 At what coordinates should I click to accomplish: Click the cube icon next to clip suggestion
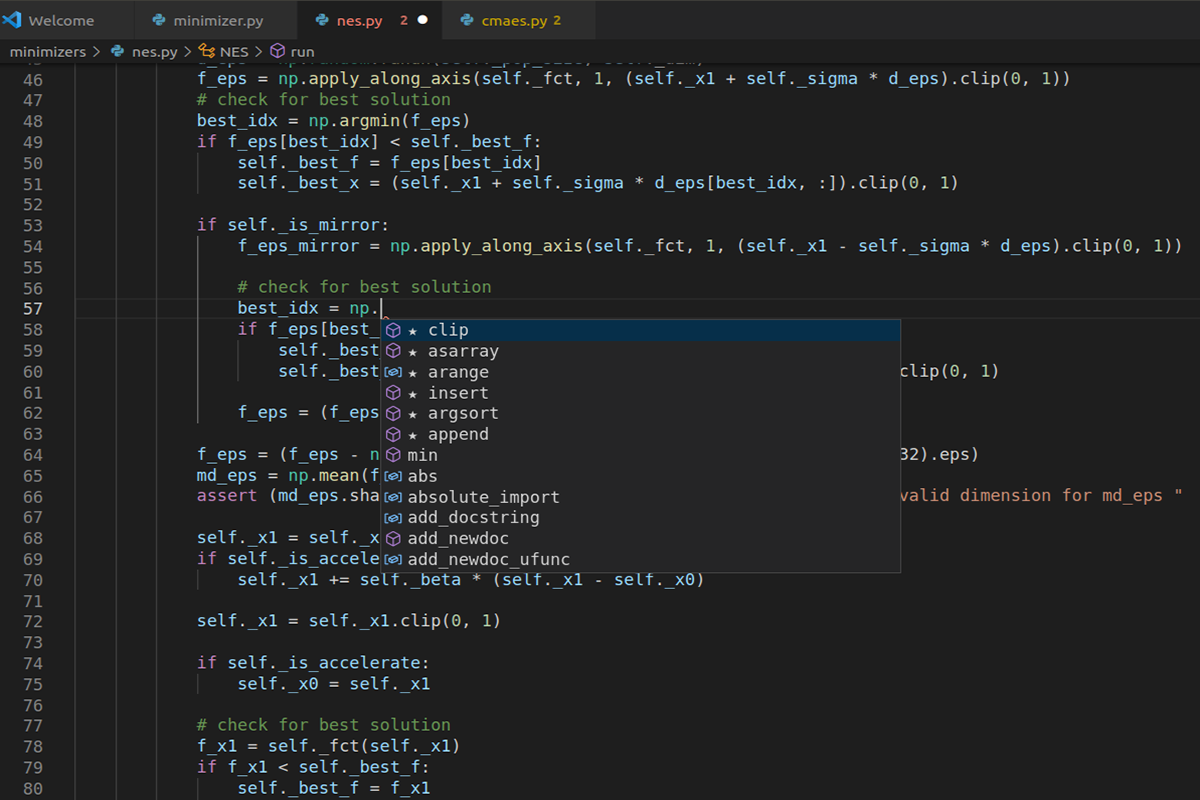pyautogui.click(x=394, y=330)
